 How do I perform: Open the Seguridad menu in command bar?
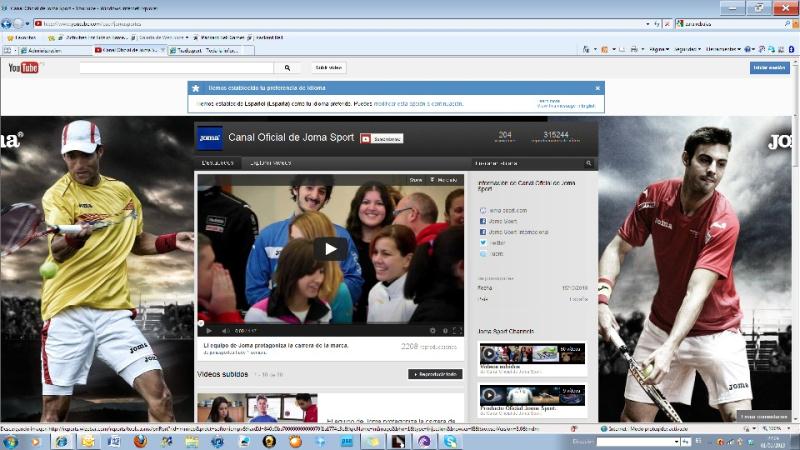click(x=687, y=49)
